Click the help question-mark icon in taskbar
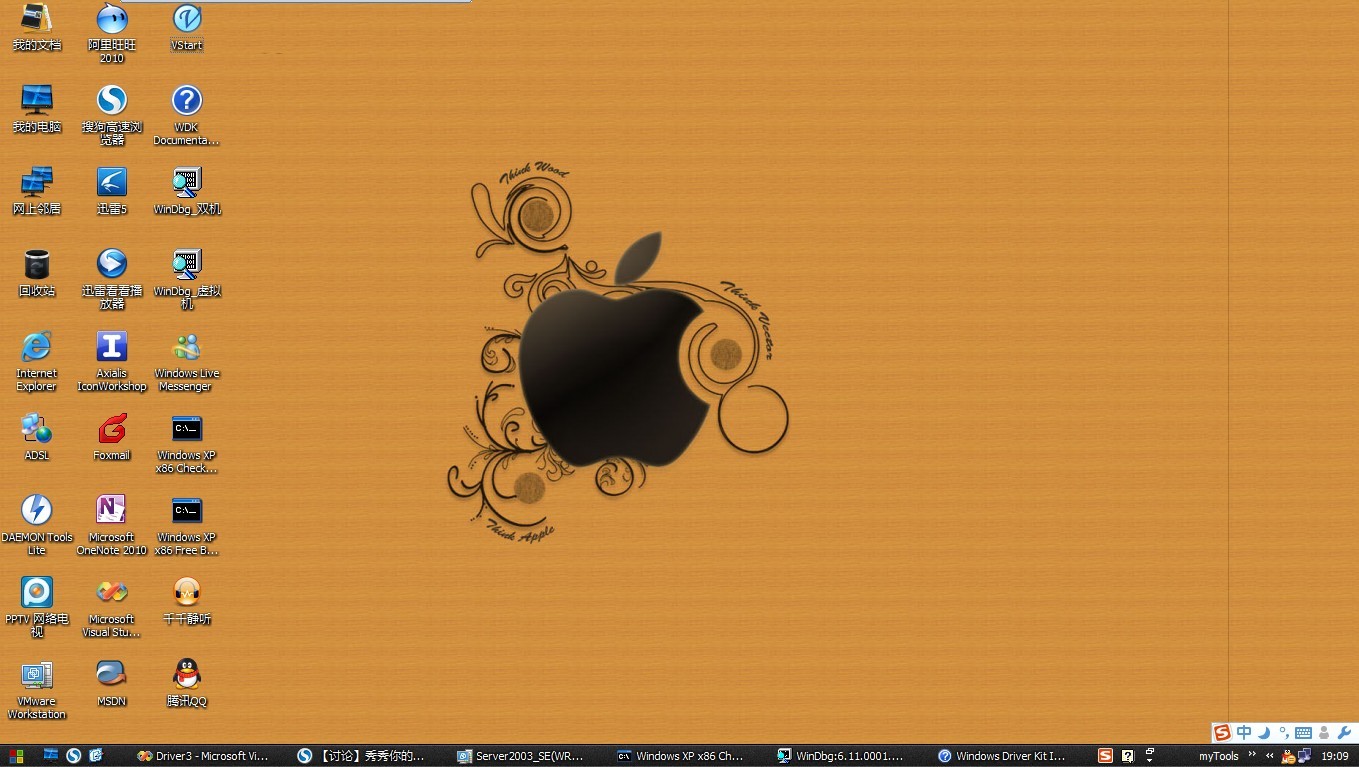The height and width of the screenshot is (767, 1359). click(x=1128, y=756)
